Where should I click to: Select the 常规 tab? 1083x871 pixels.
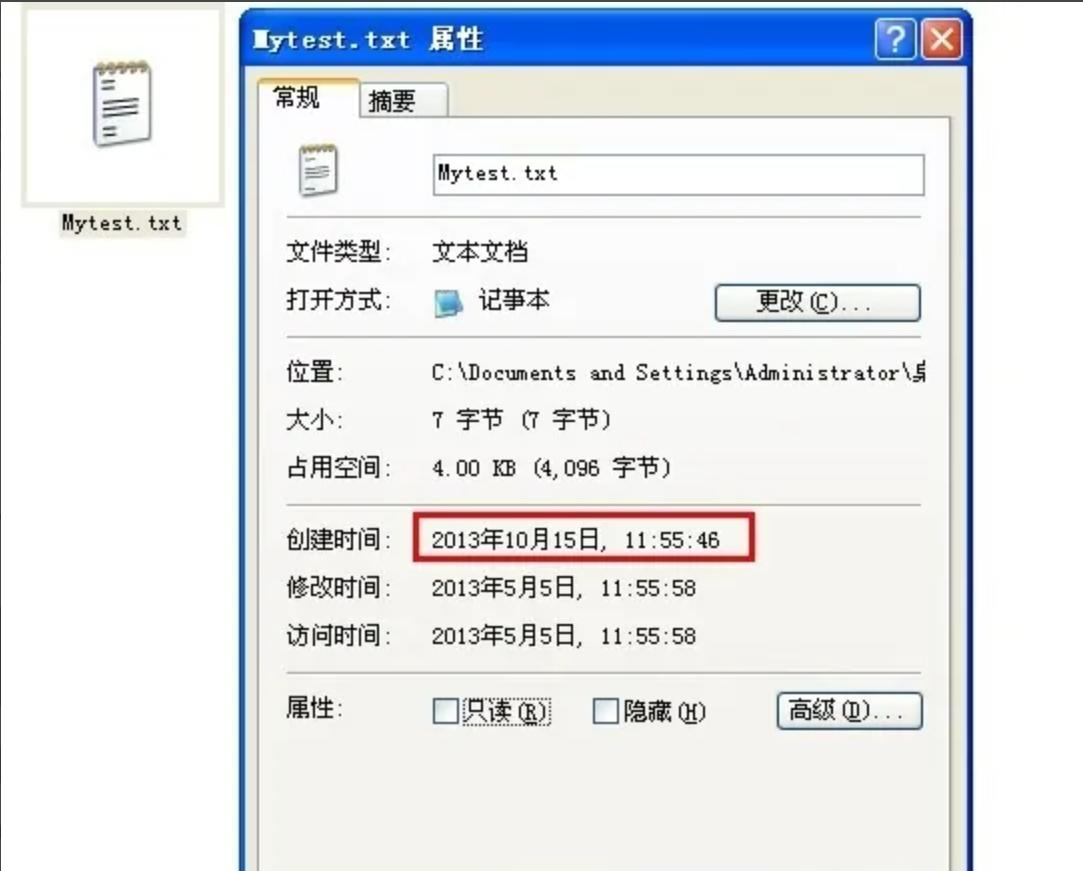click(x=308, y=97)
